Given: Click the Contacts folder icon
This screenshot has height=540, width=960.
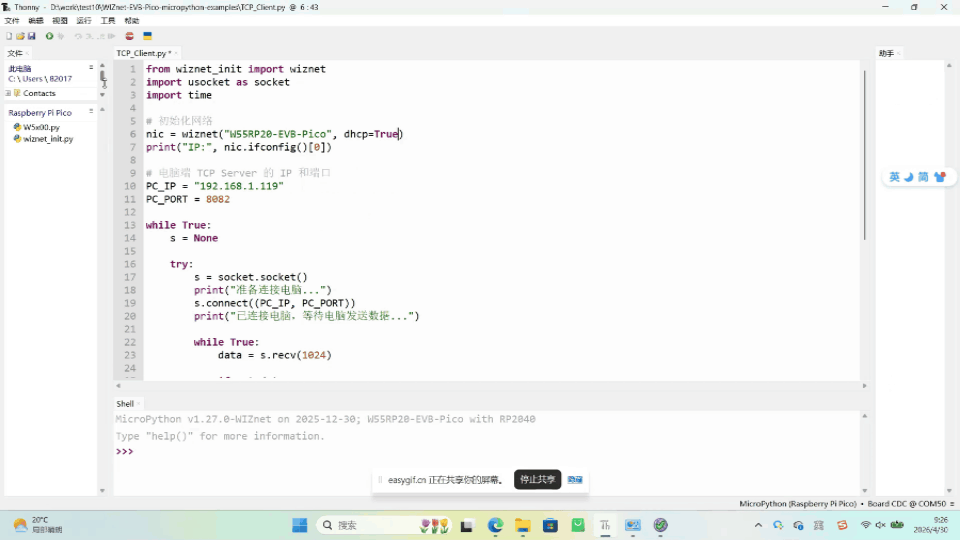Looking at the screenshot, I should (17, 93).
